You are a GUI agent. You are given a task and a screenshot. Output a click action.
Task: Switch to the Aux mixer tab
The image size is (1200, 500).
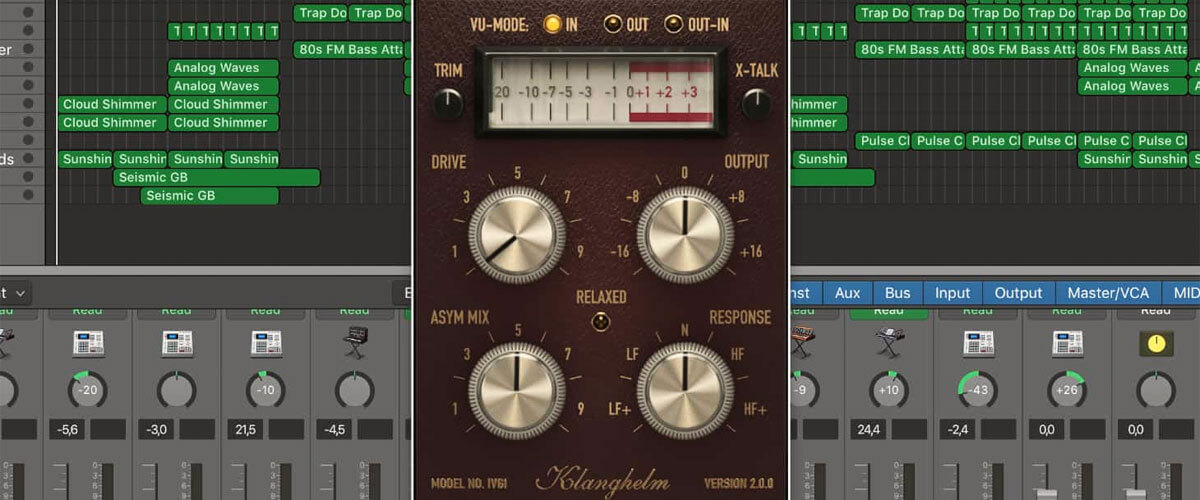(847, 293)
